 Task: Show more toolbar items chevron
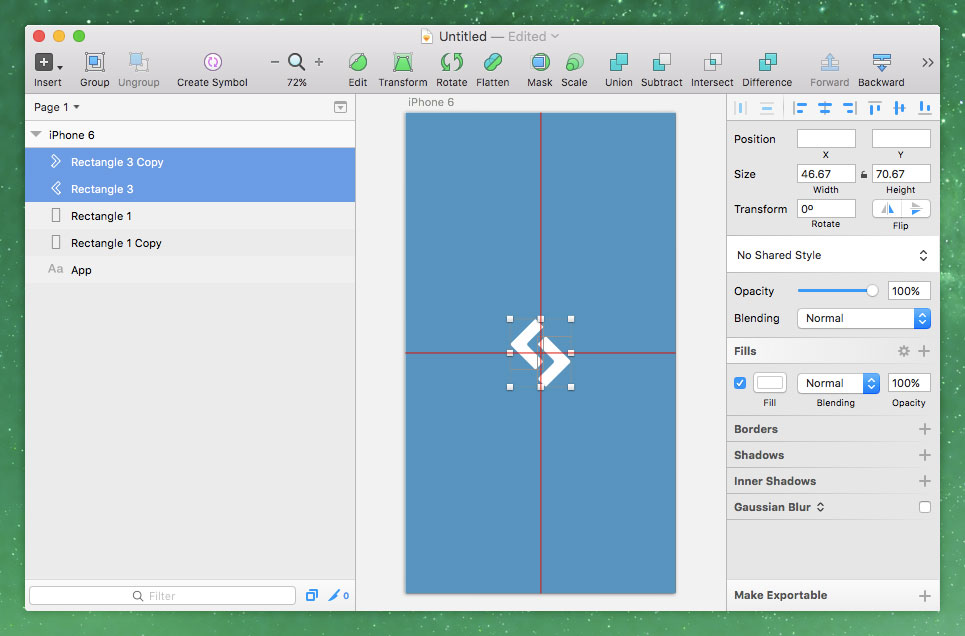927,62
